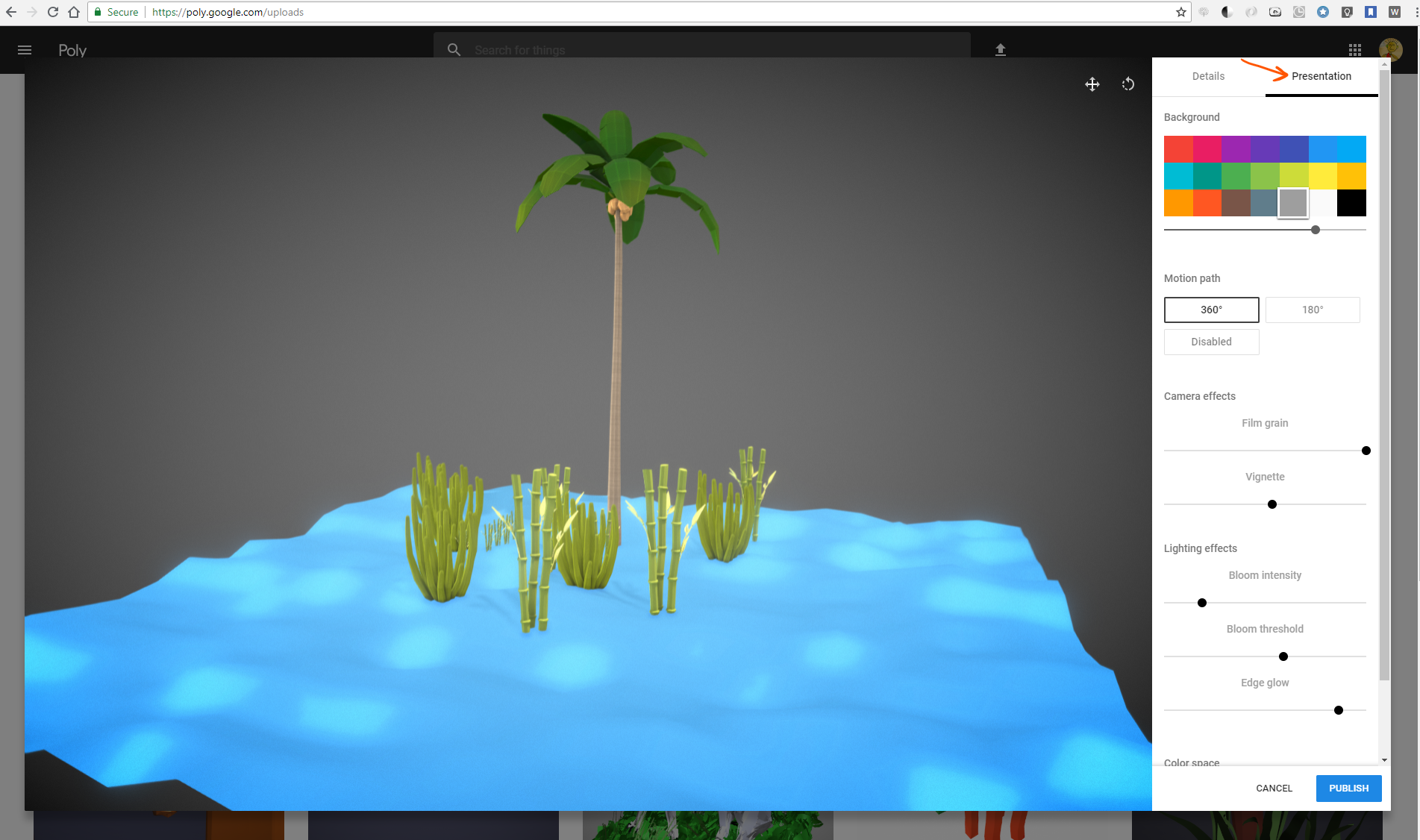Set motion path to Disabled
The image size is (1420, 840).
(1211, 342)
